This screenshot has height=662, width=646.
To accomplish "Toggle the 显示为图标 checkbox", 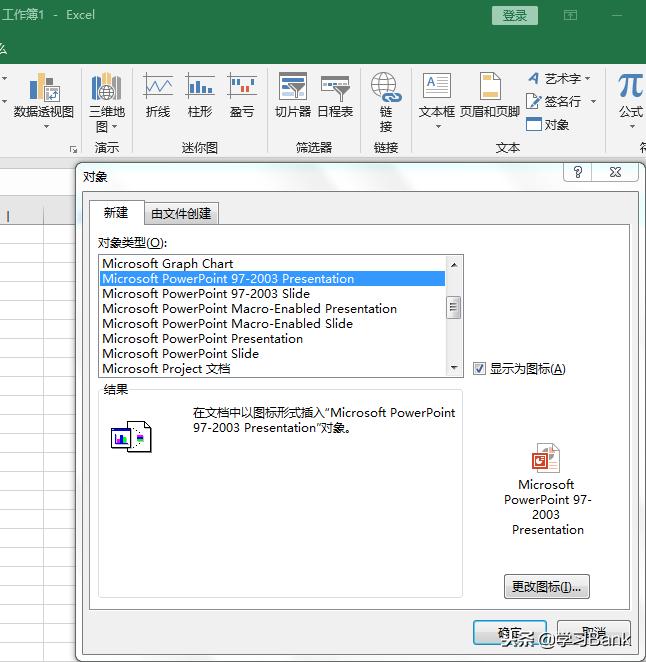I will coord(479,369).
